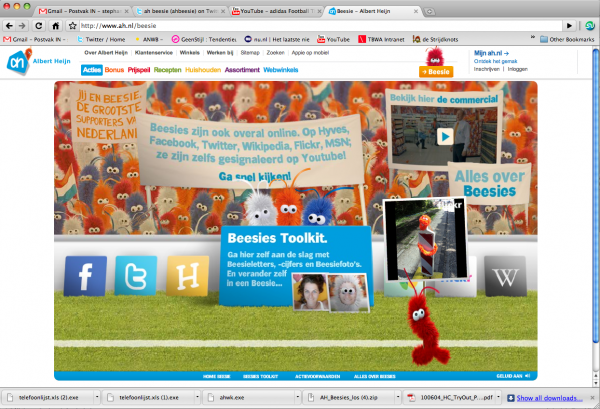The height and width of the screenshot is (409, 600).
Task: Toggle the Geluid aan sound control
Action: pyautogui.click(x=513, y=376)
